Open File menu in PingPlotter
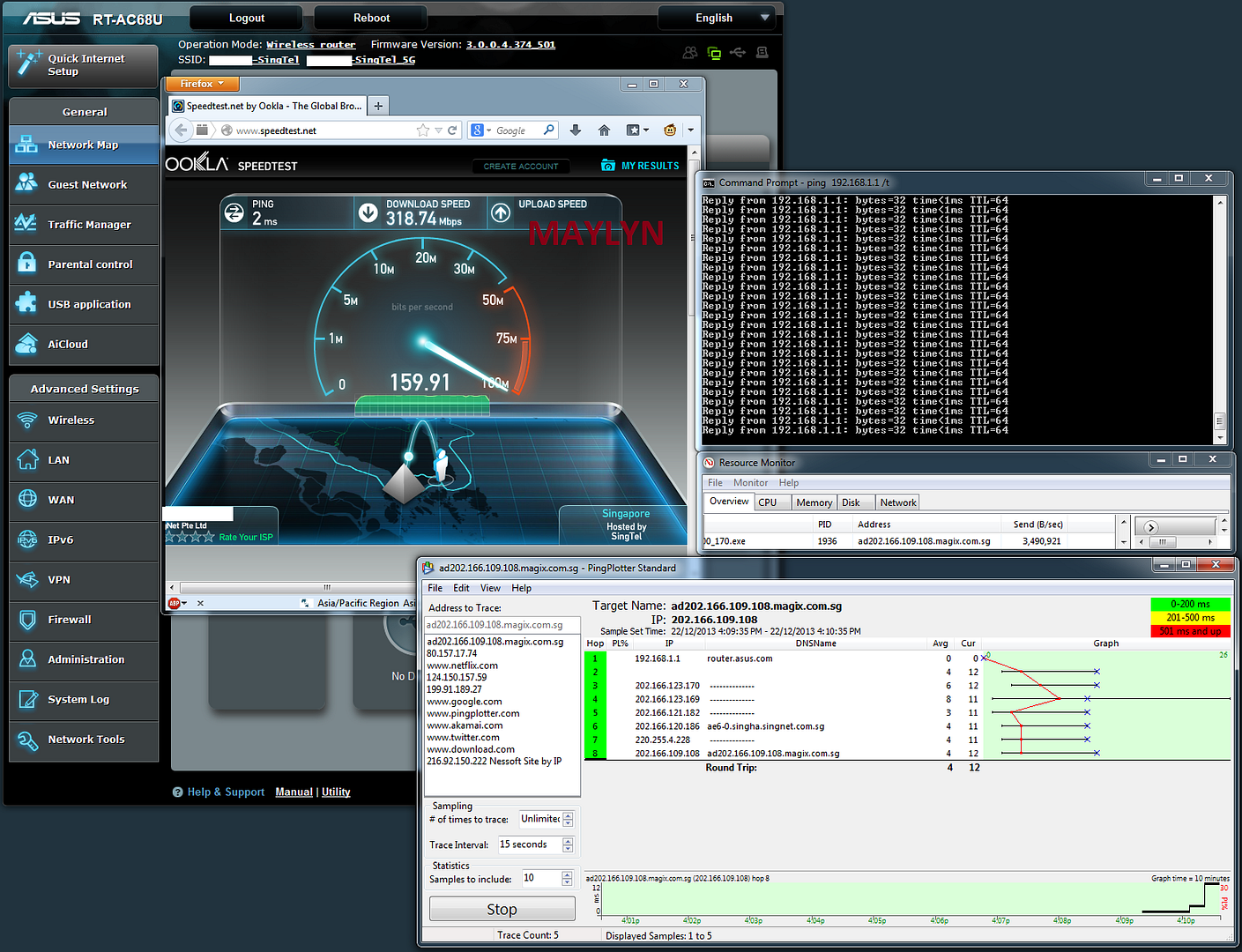The image size is (1242, 952). [x=435, y=588]
